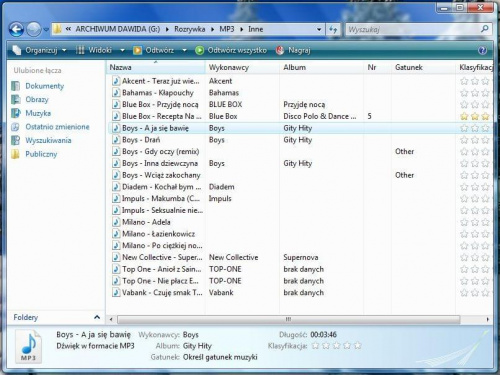This screenshot has height=375, width=500.
Task: Expand the Widoki dropdown arrow
Action: (122, 50)
